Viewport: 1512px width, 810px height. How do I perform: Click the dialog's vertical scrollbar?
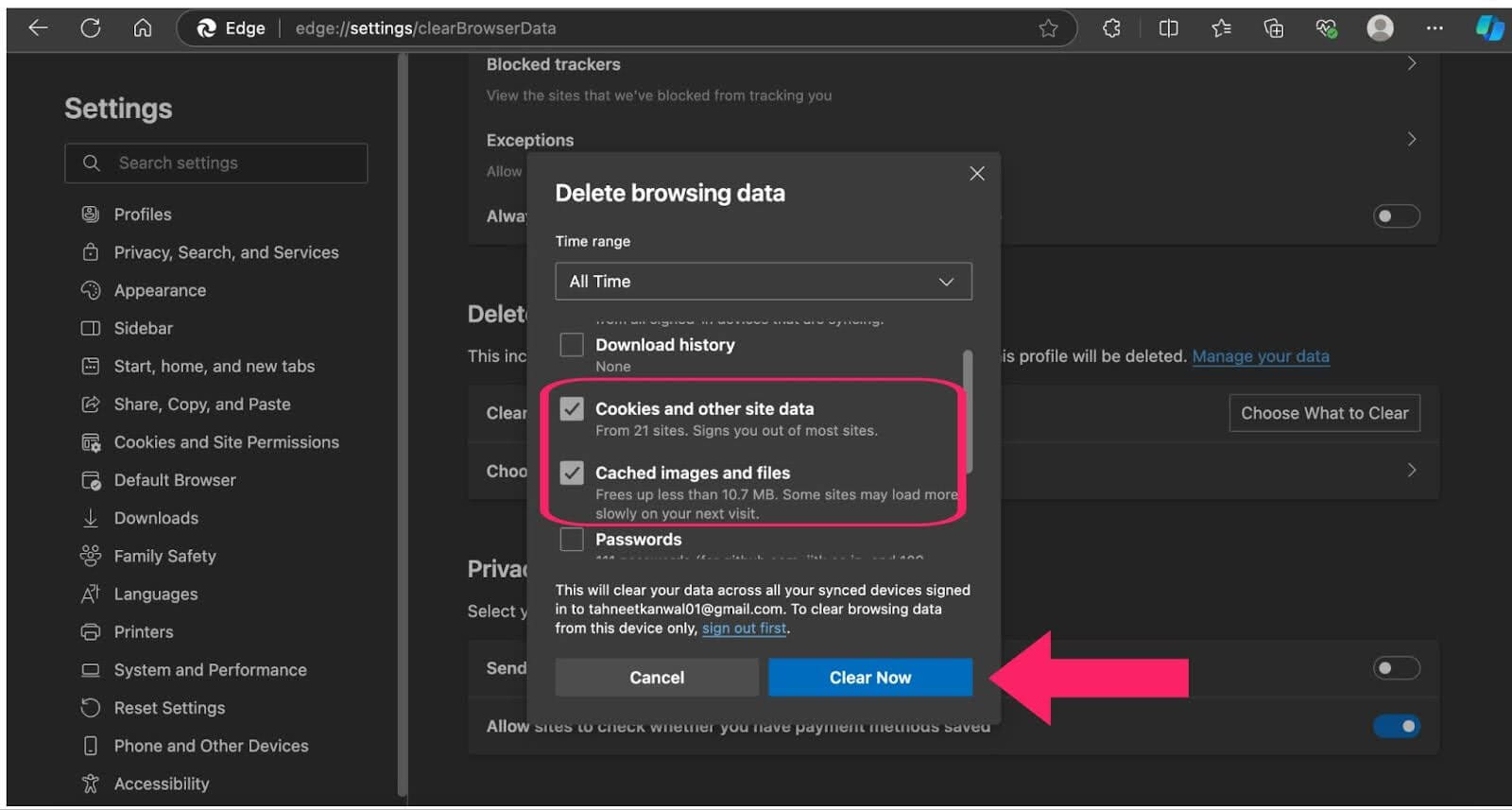coord(967,411)
